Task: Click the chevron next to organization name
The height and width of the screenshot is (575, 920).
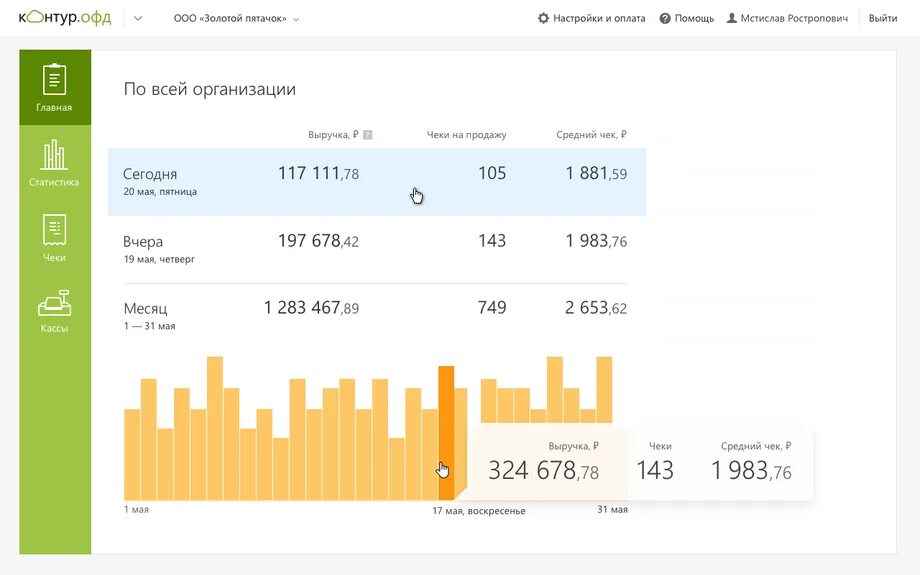Action: click(x=296, y=19)
